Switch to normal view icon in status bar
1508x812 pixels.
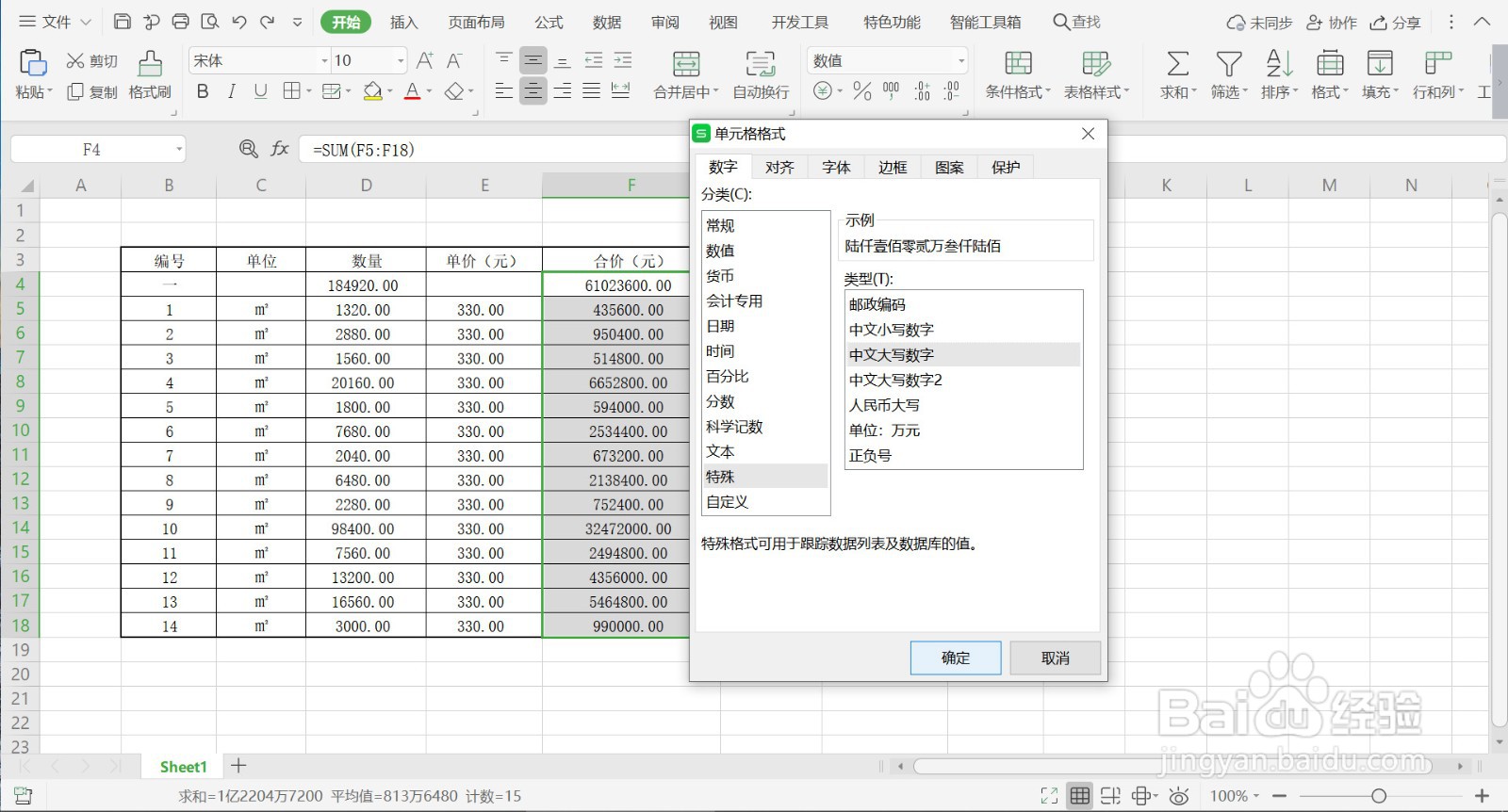coord(1080,796)
